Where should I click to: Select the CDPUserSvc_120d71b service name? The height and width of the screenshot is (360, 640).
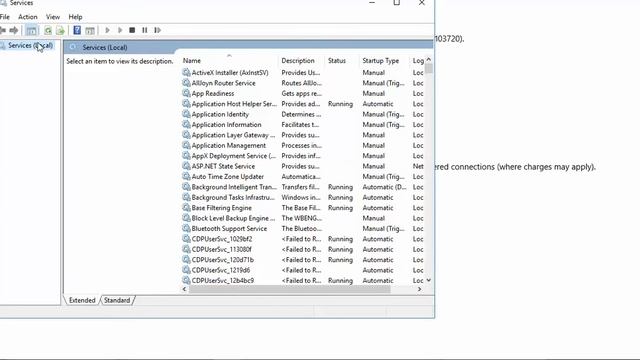(222, 260)
